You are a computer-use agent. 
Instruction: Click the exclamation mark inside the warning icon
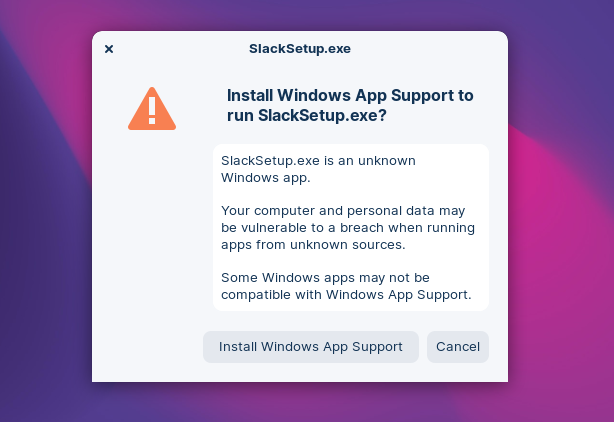(152, 107)
